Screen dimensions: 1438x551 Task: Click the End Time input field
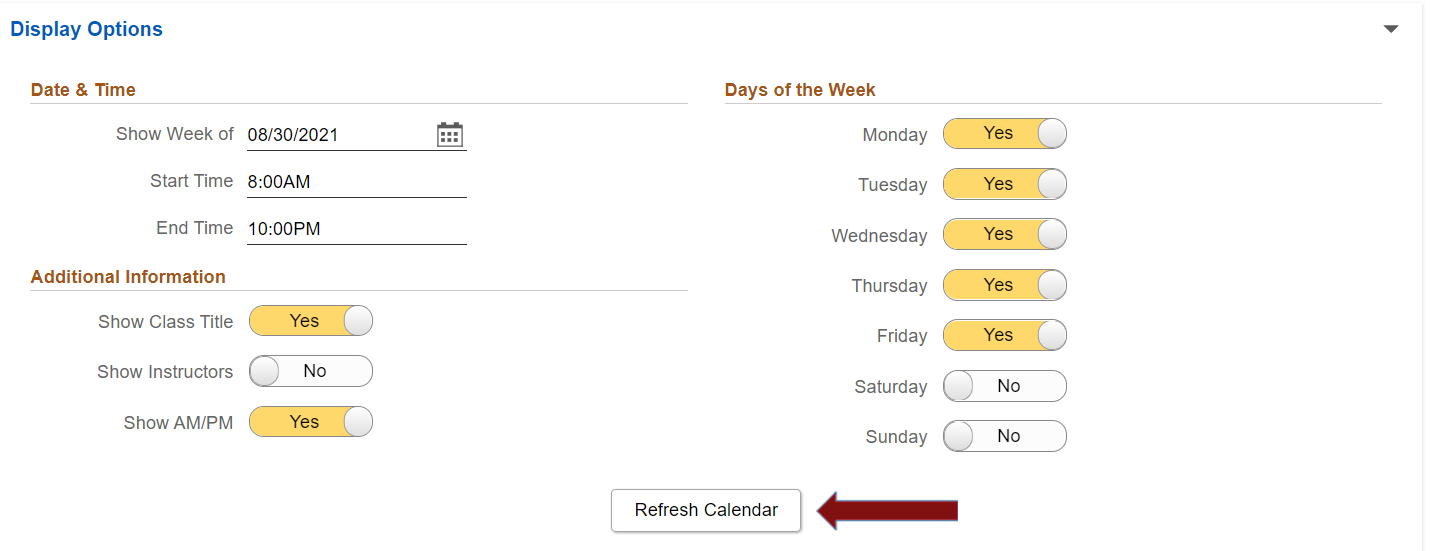click(x=356, y=229)
